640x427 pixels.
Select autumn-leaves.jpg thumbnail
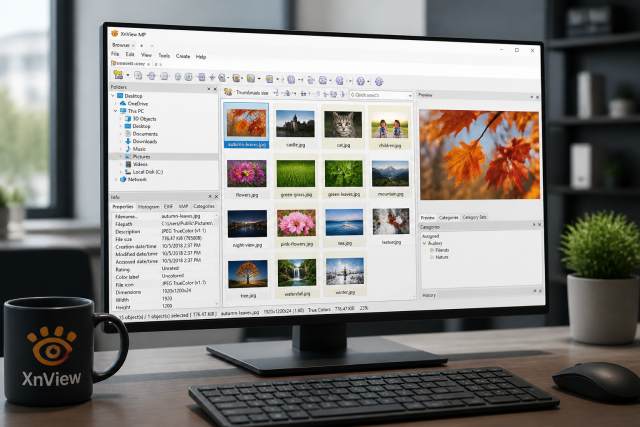[x=246, y=125]
